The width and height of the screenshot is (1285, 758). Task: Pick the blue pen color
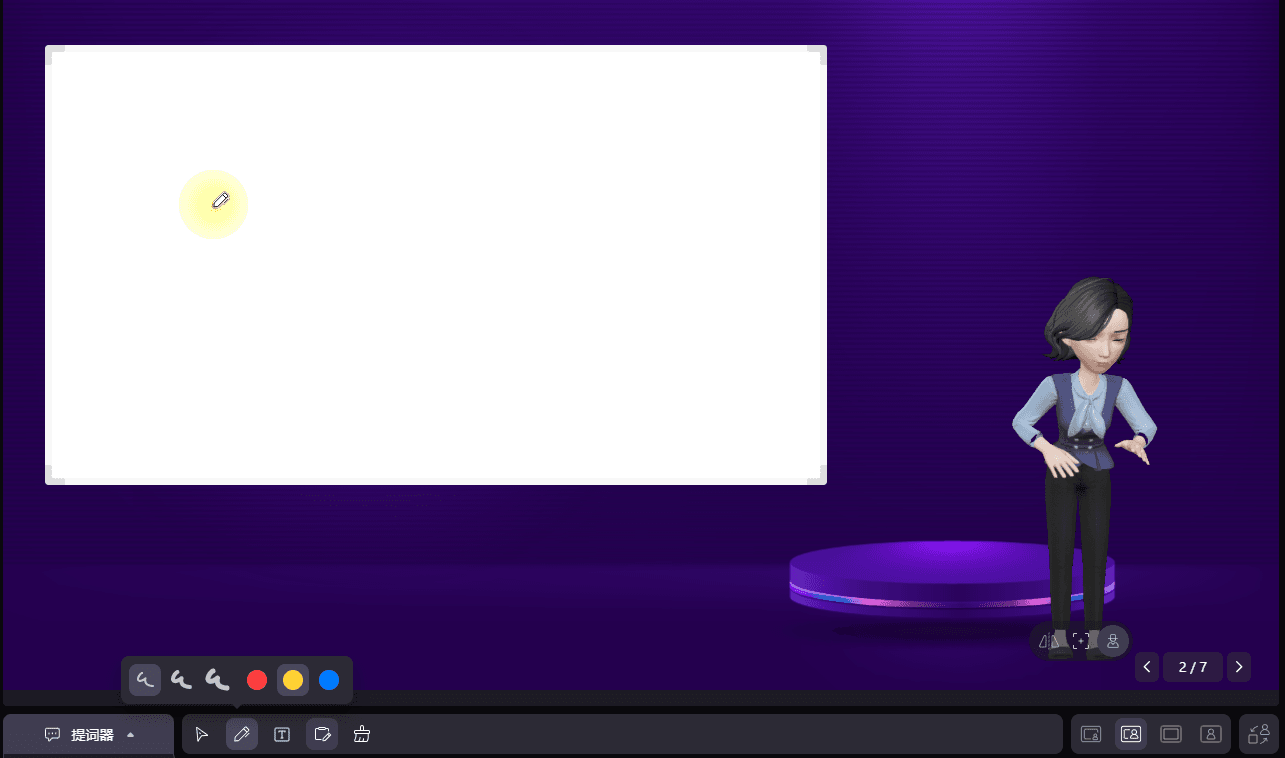point(329,680)
